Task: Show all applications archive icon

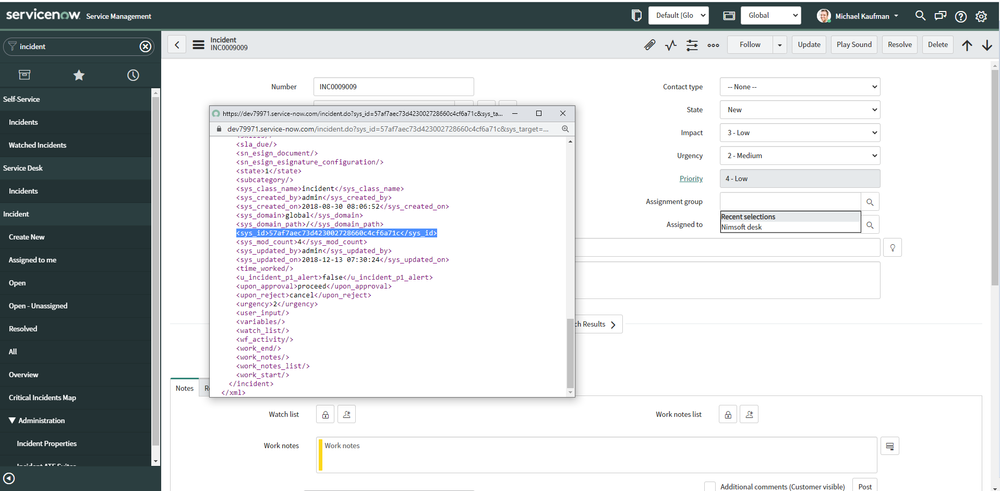Action: tap(24, 75)
